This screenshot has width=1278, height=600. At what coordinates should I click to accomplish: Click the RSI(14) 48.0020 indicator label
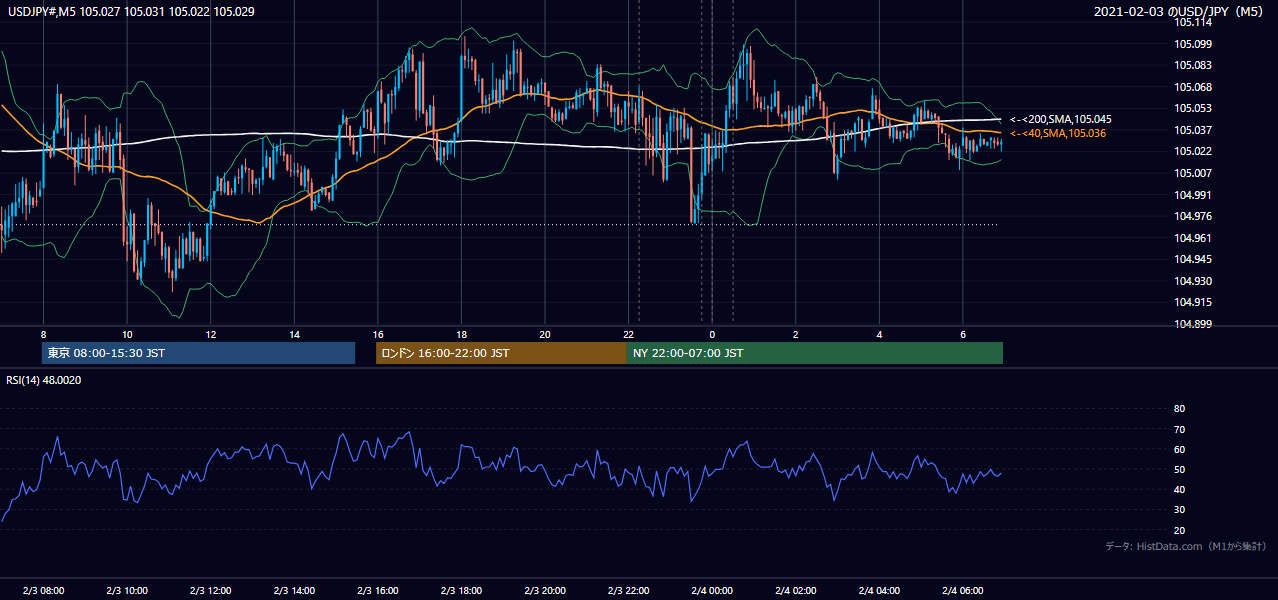[43, 380]
